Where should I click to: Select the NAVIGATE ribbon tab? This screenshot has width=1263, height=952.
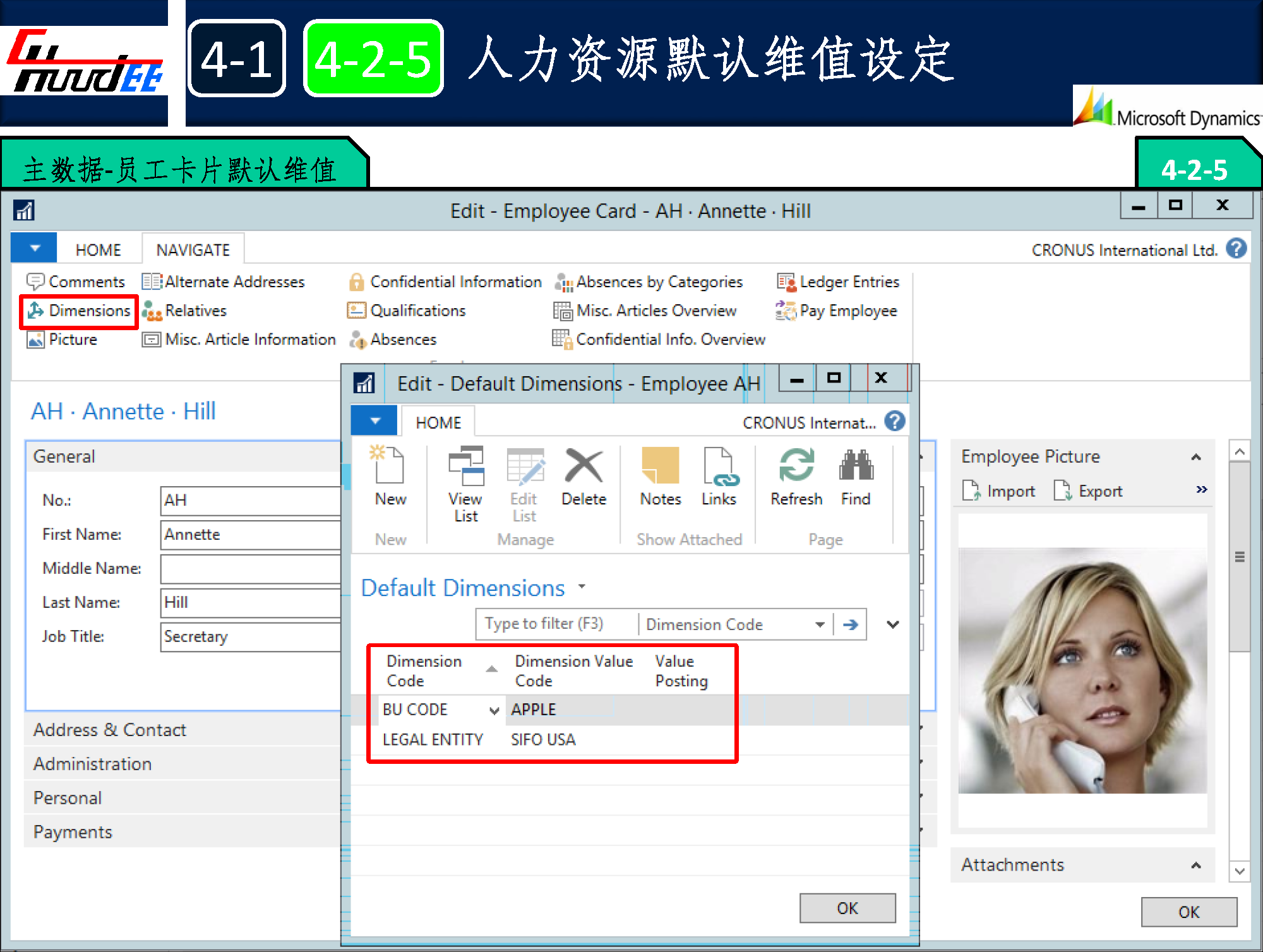[193, 250]
